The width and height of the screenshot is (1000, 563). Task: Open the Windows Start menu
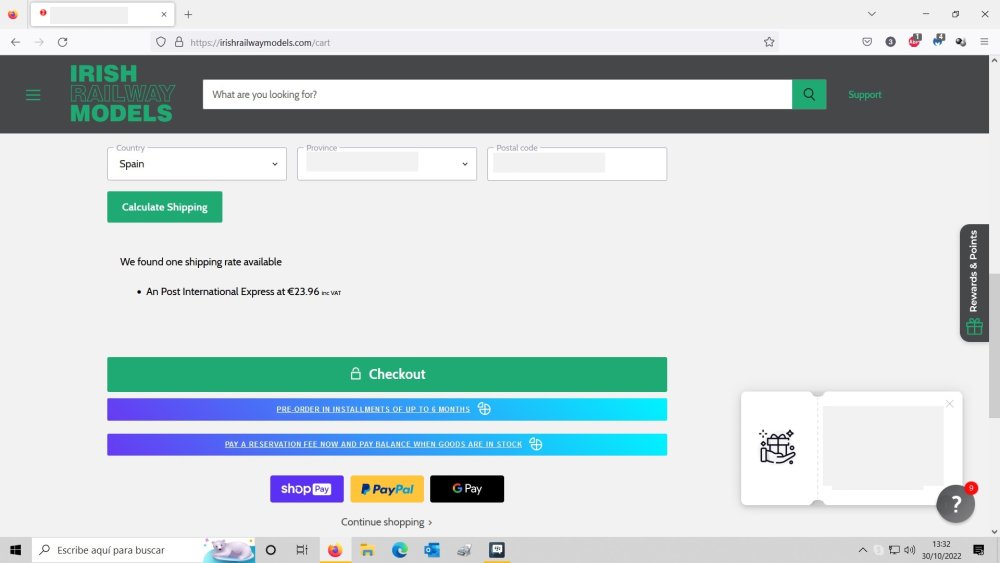15,550
